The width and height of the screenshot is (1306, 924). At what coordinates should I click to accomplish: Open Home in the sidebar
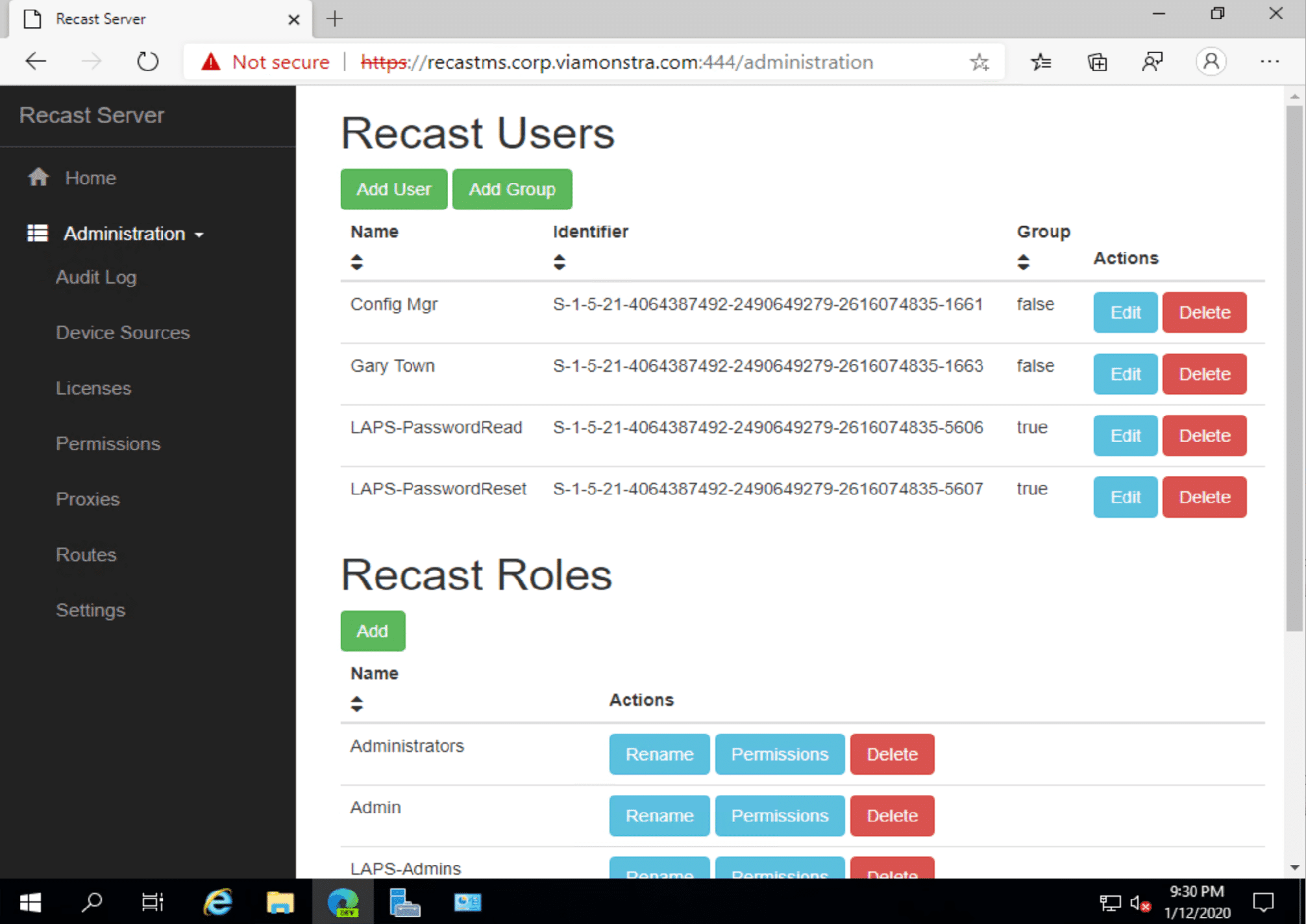(x=90, y=178)
